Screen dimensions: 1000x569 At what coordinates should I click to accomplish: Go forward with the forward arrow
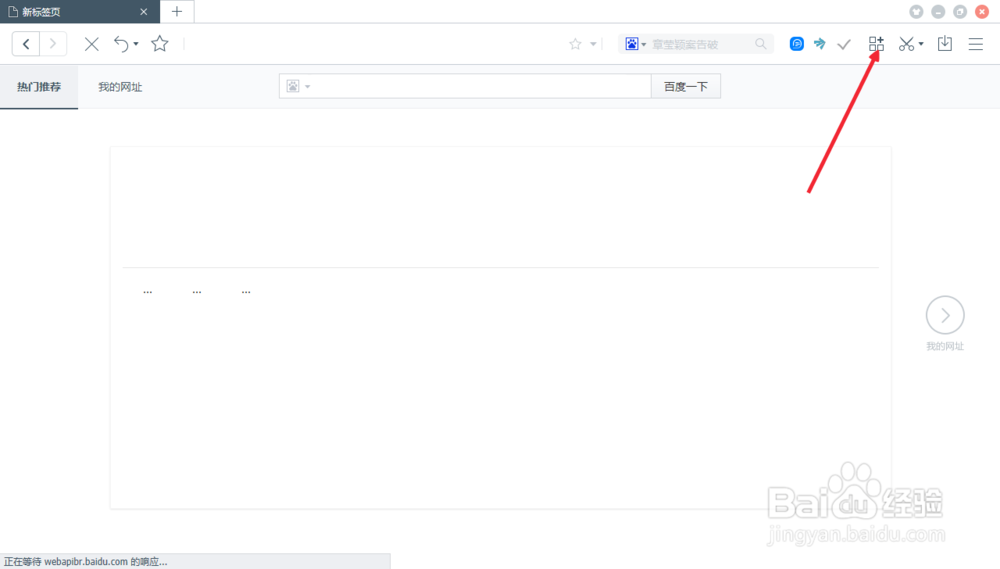(53, 44)
